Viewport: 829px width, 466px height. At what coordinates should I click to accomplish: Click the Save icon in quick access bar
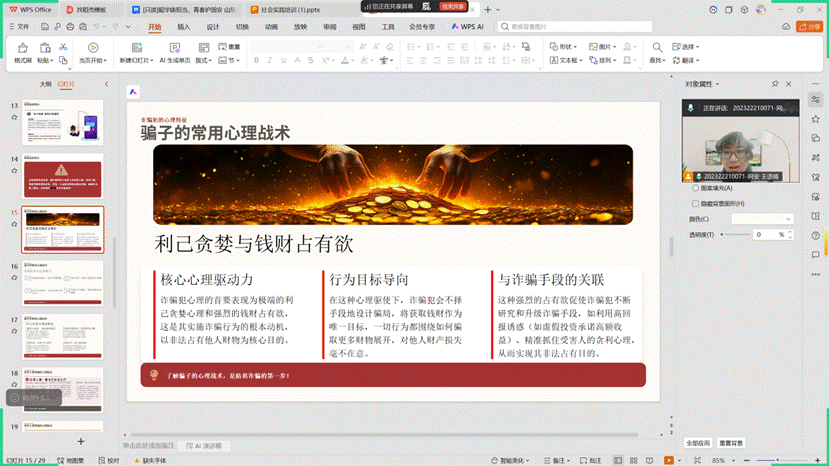pyautogui.click(x=44, y=26)
